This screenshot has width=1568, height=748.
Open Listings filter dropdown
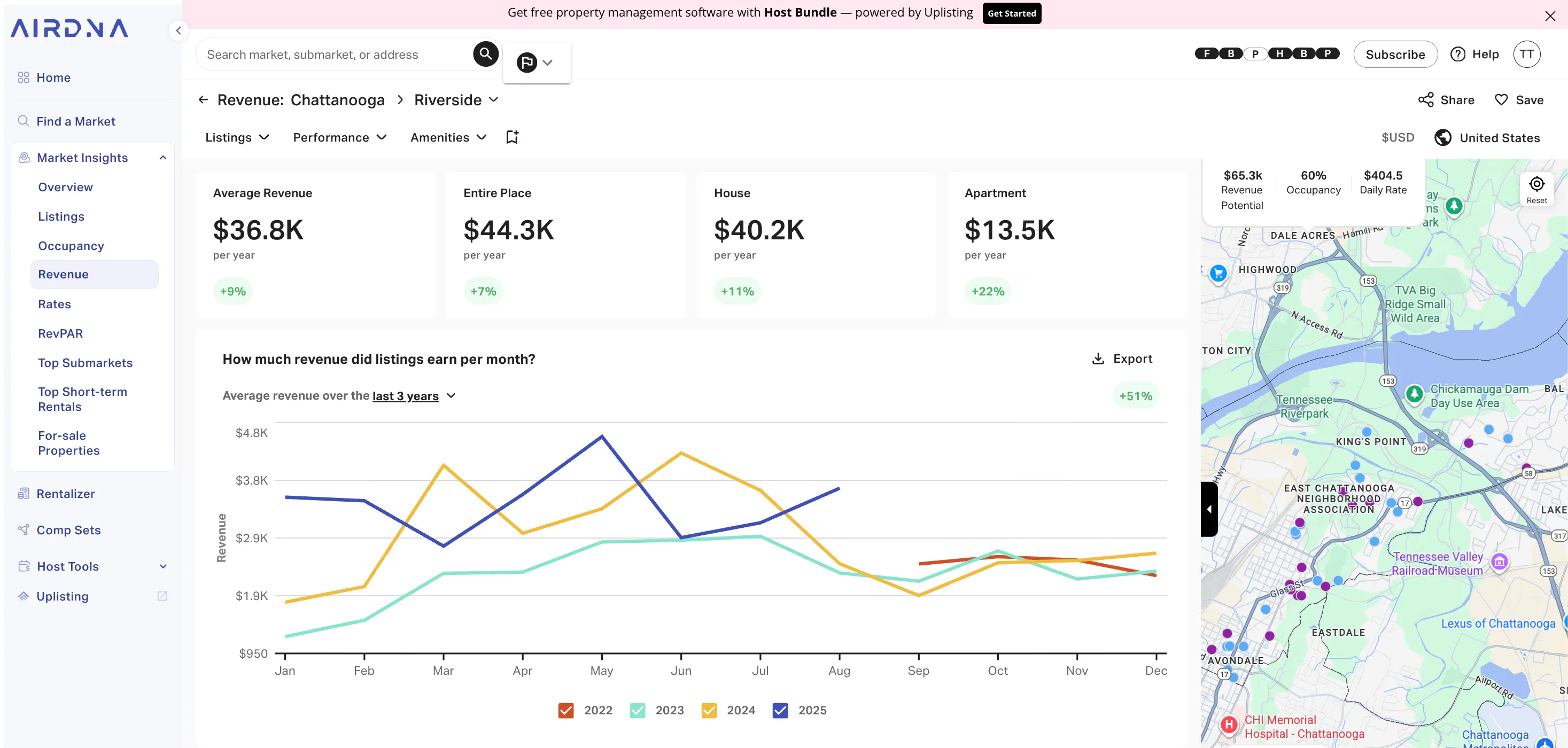(x=237, y=137)
